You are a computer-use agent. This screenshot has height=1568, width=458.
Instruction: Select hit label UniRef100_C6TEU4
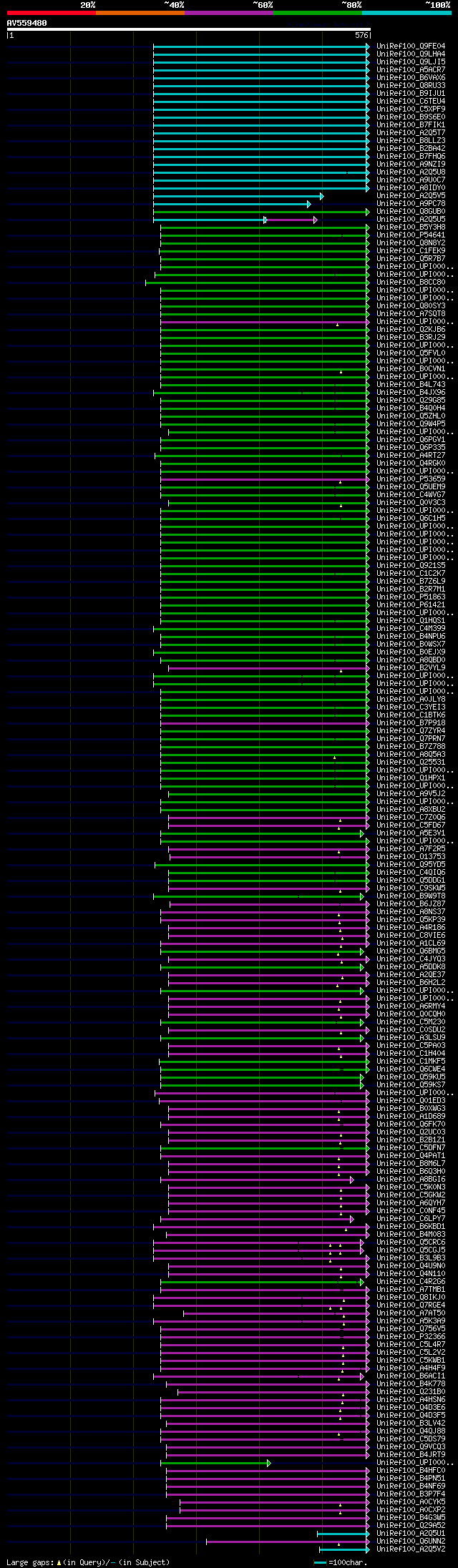tap(411, 102)
